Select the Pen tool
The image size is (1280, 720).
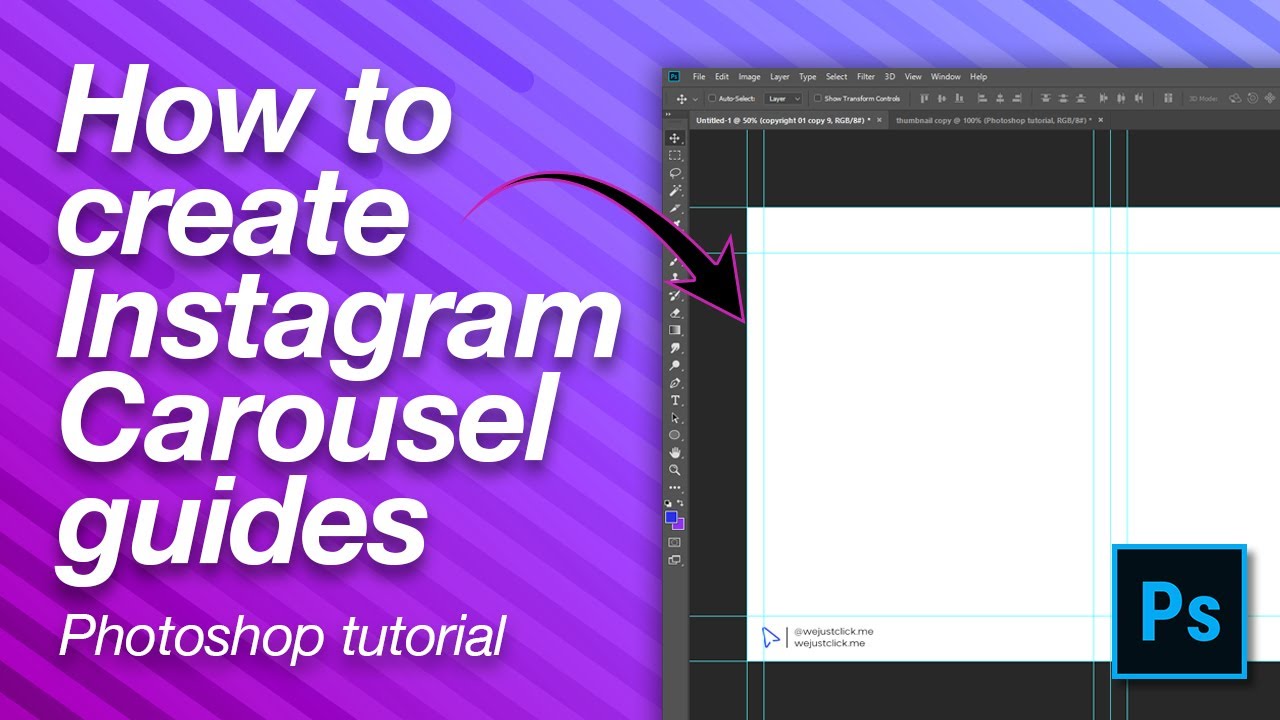tap(675, 383)
